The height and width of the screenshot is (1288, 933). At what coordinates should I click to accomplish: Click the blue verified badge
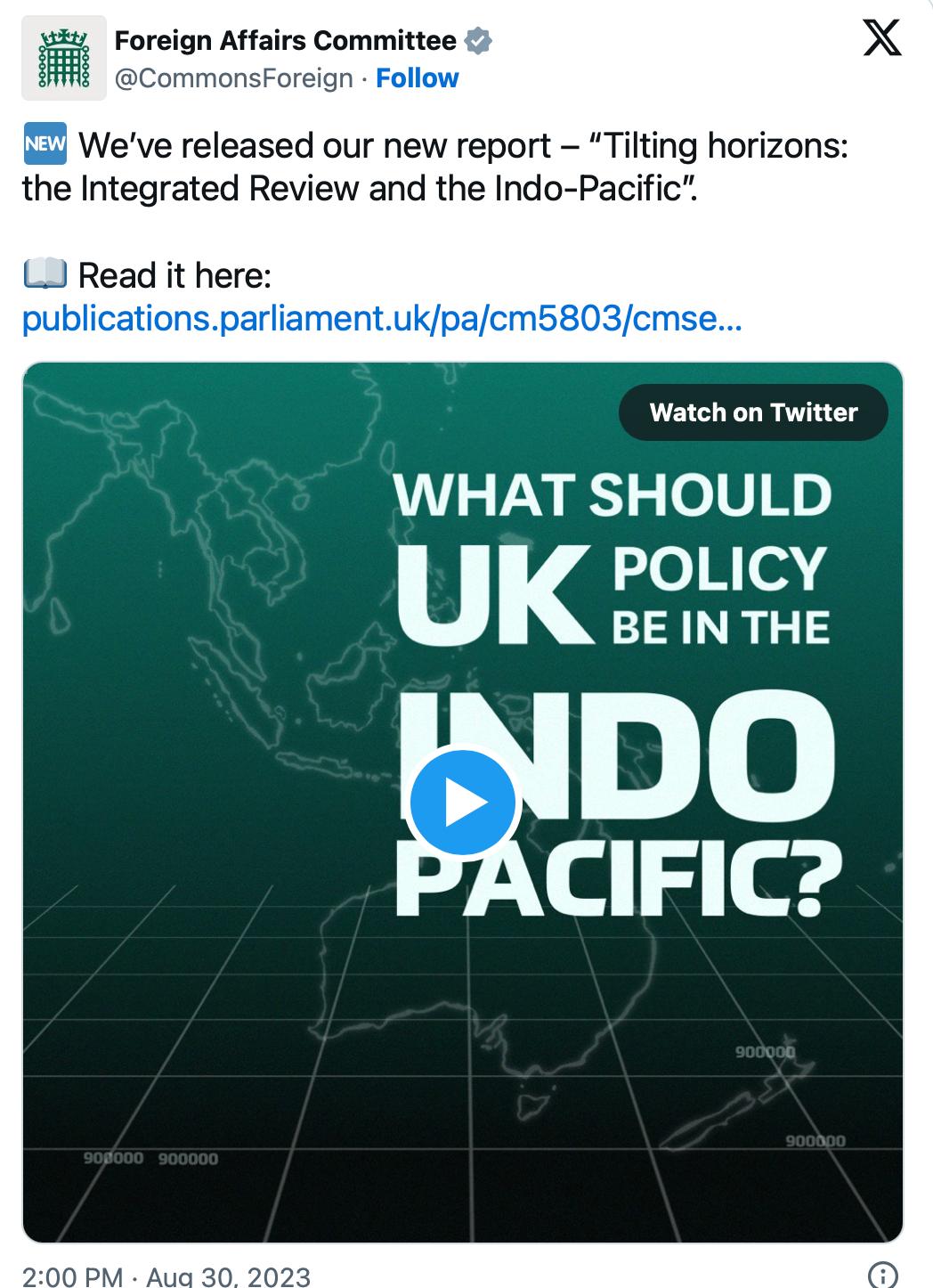click(x=479, y=41)
